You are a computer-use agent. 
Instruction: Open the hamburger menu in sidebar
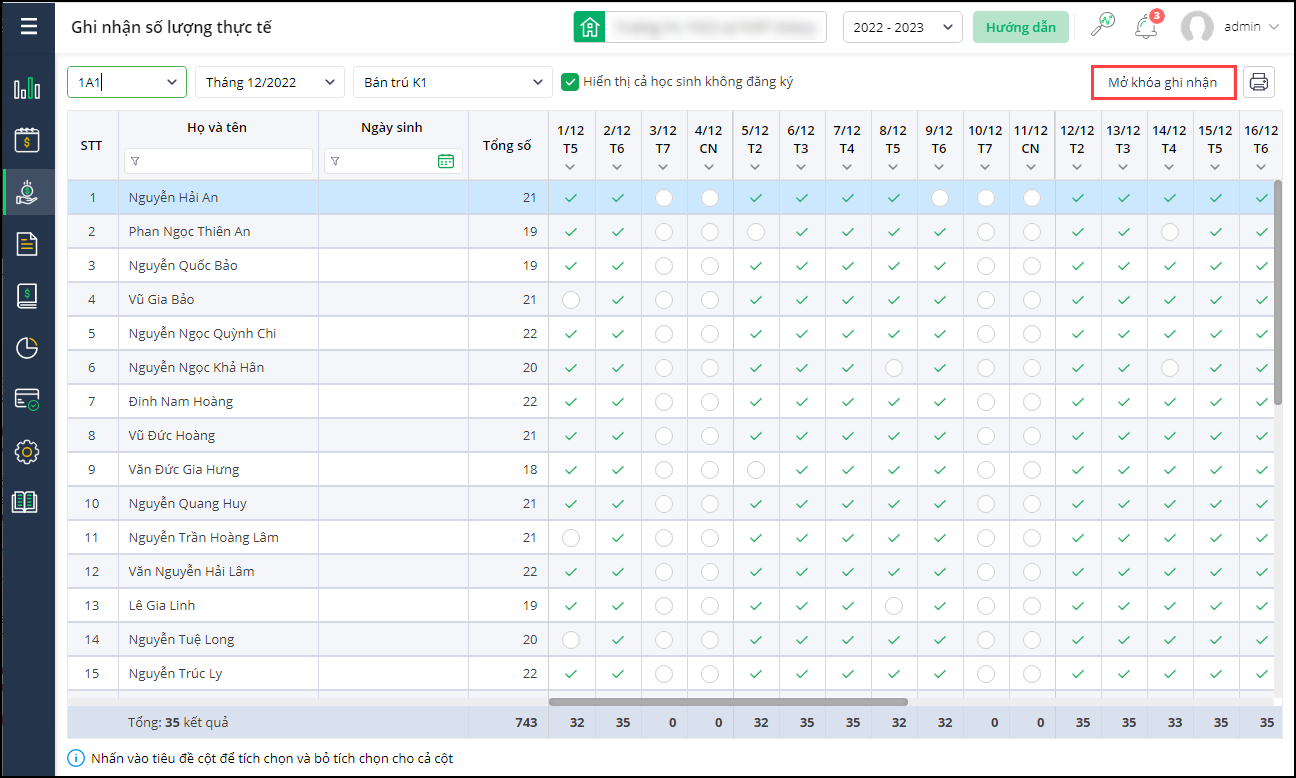[x=28, y=27]
